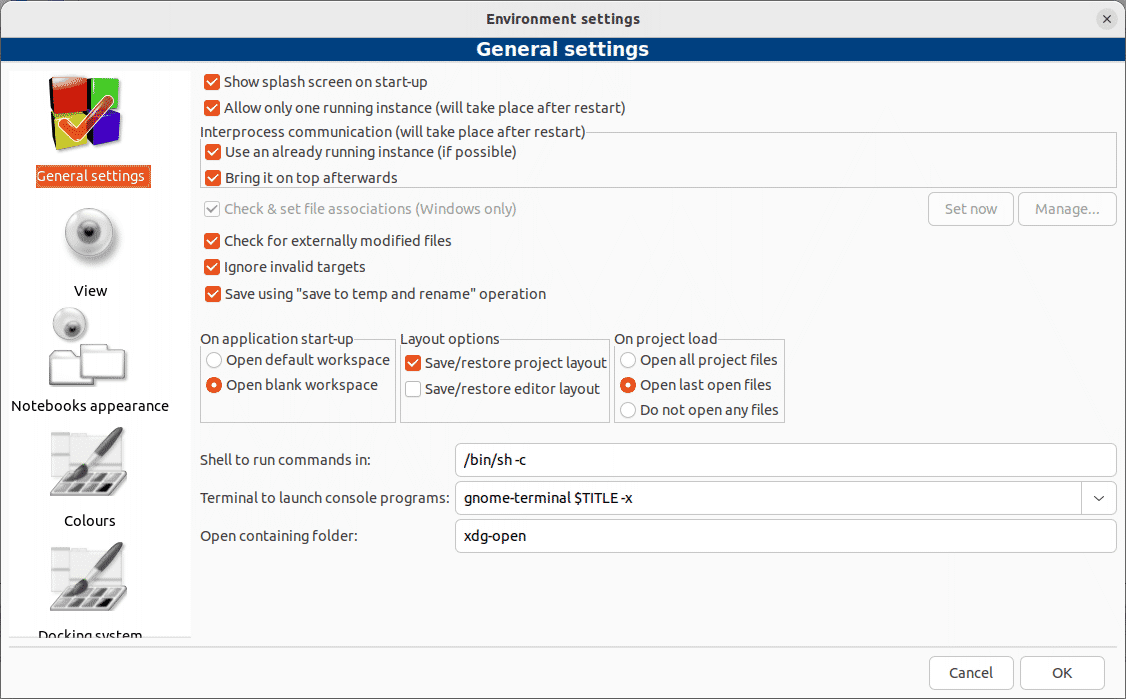Click the General settings label in sidebar
1126x699 pixels.
coord(91,177)
